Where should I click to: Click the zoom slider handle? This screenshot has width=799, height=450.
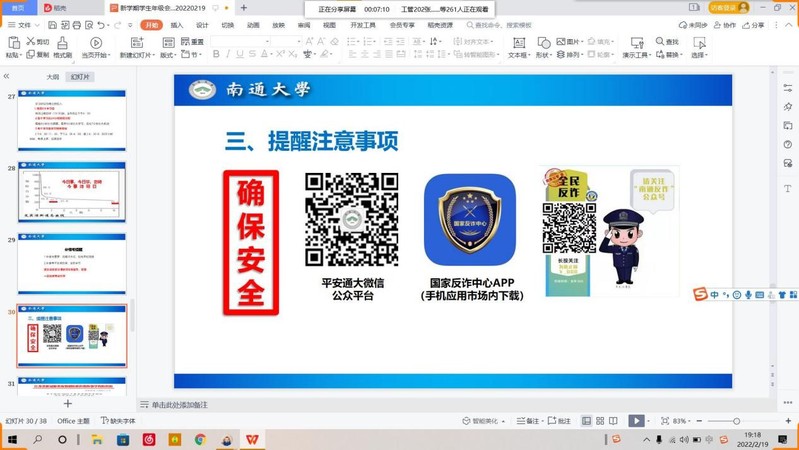736,421
